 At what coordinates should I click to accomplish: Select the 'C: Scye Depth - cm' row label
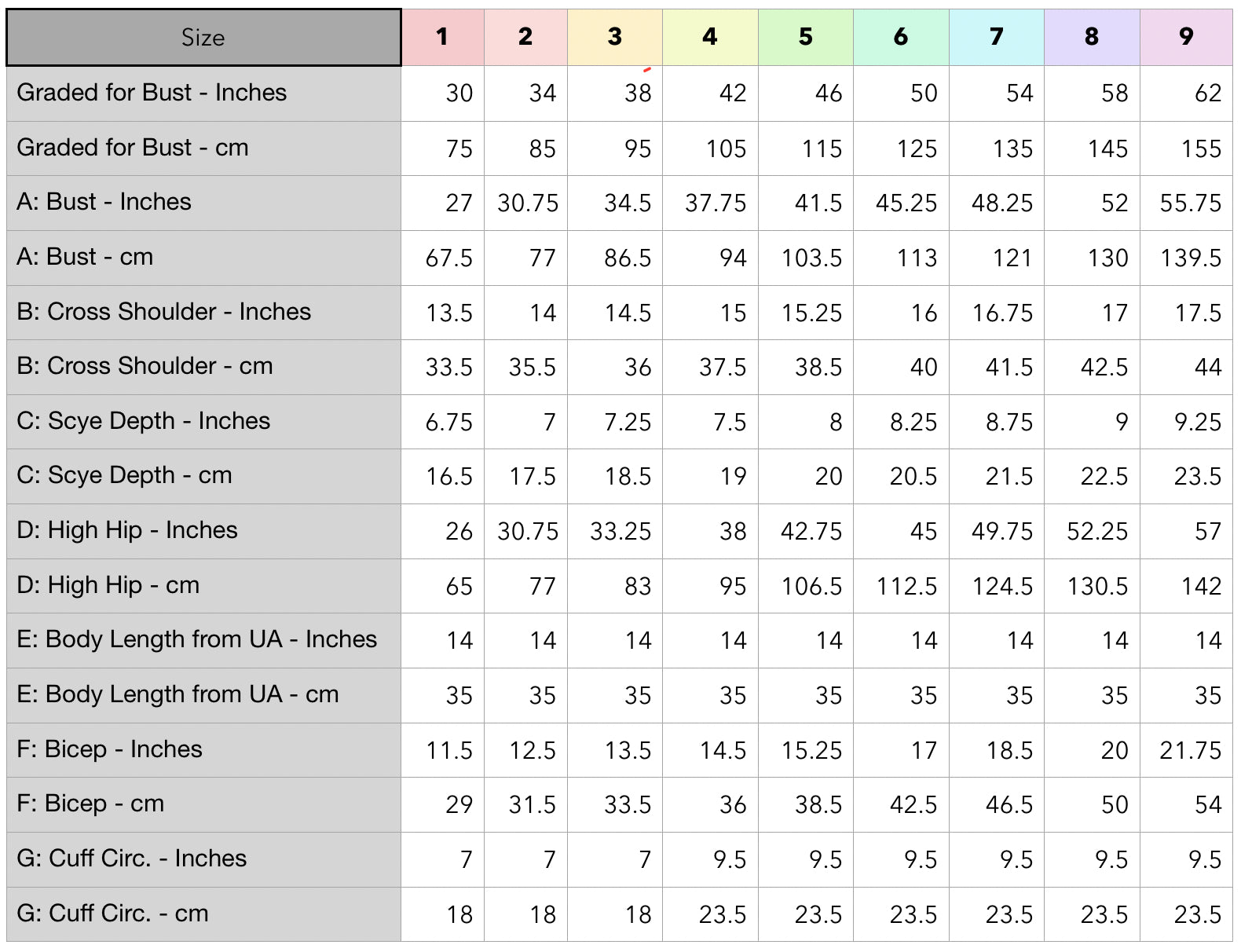pos(124,475)
